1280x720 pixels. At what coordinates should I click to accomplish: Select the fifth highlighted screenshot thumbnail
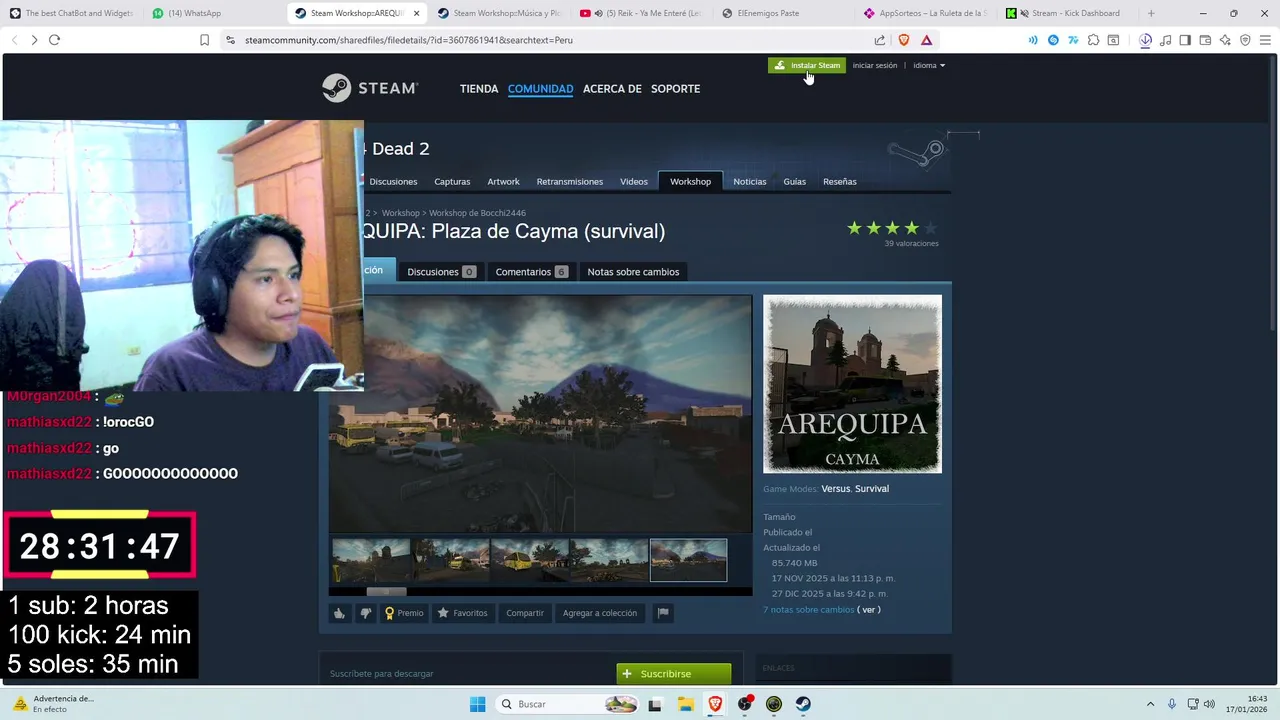click(x=688, y=560)
